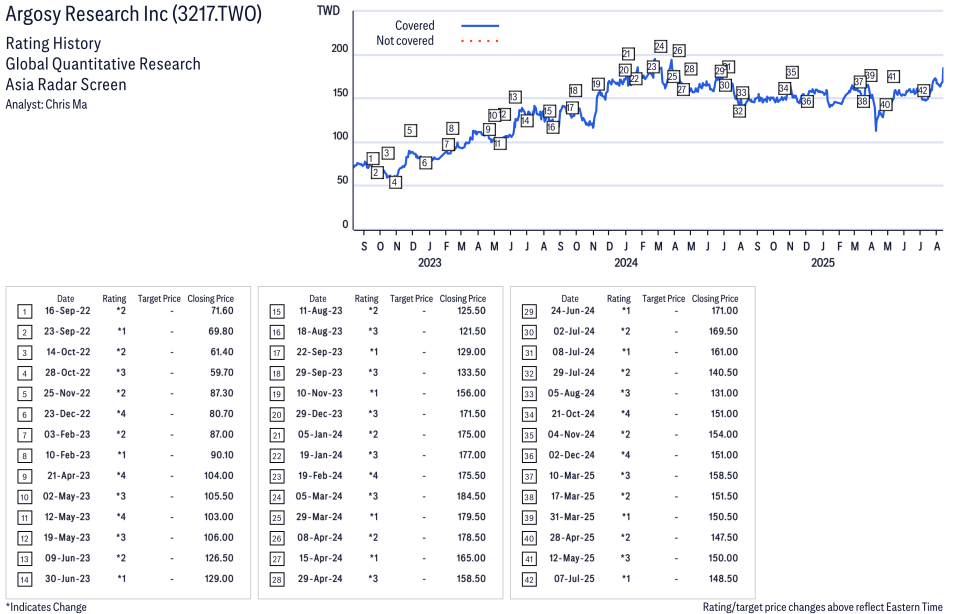Click the 28-Oct-22 date cell
Screen dimensions: 954x614
point(67,372)
